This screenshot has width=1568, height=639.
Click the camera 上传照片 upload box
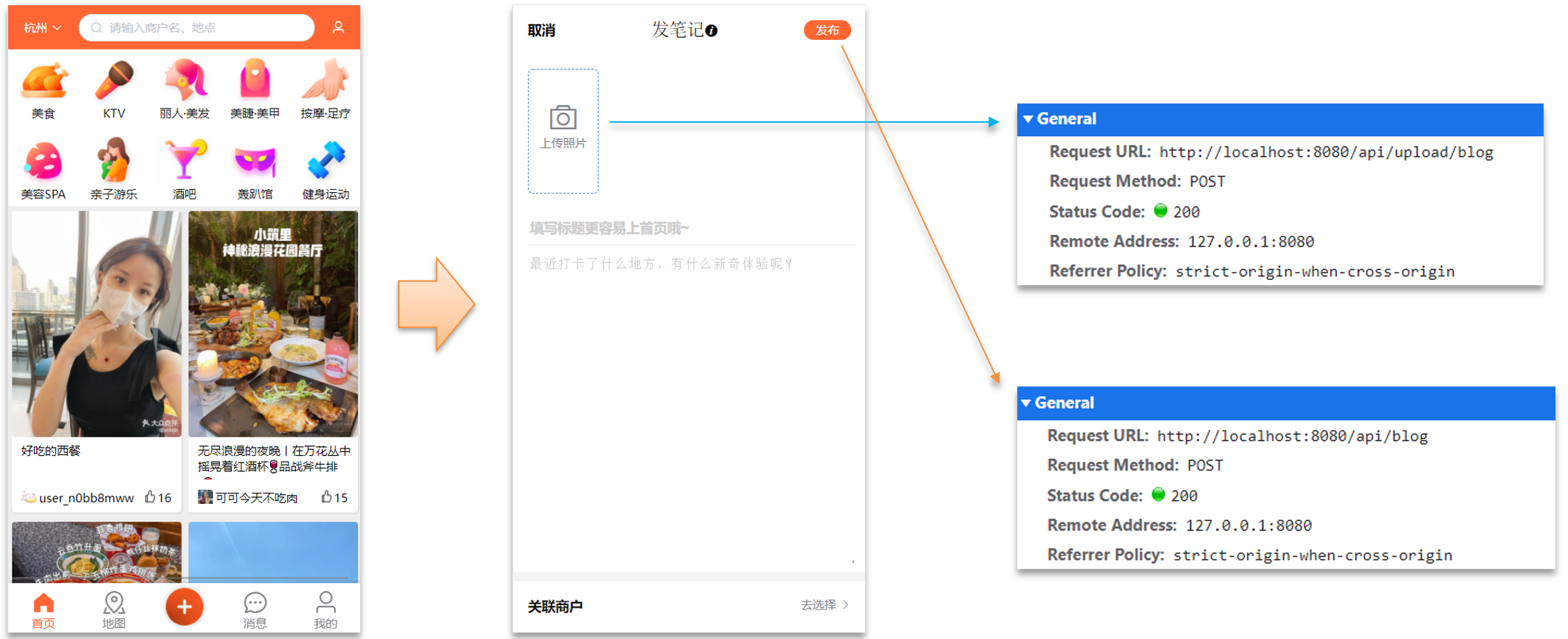(563, 131)
